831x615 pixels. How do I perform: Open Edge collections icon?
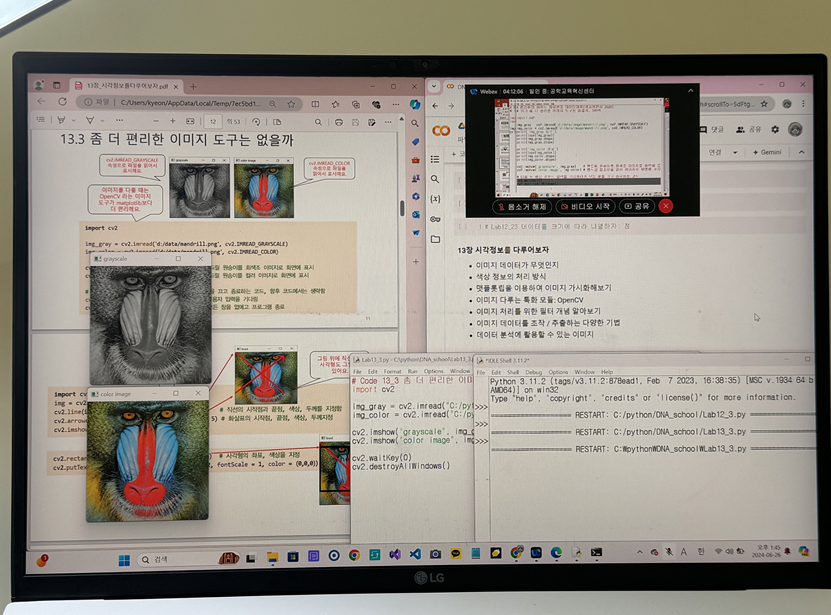356,104
